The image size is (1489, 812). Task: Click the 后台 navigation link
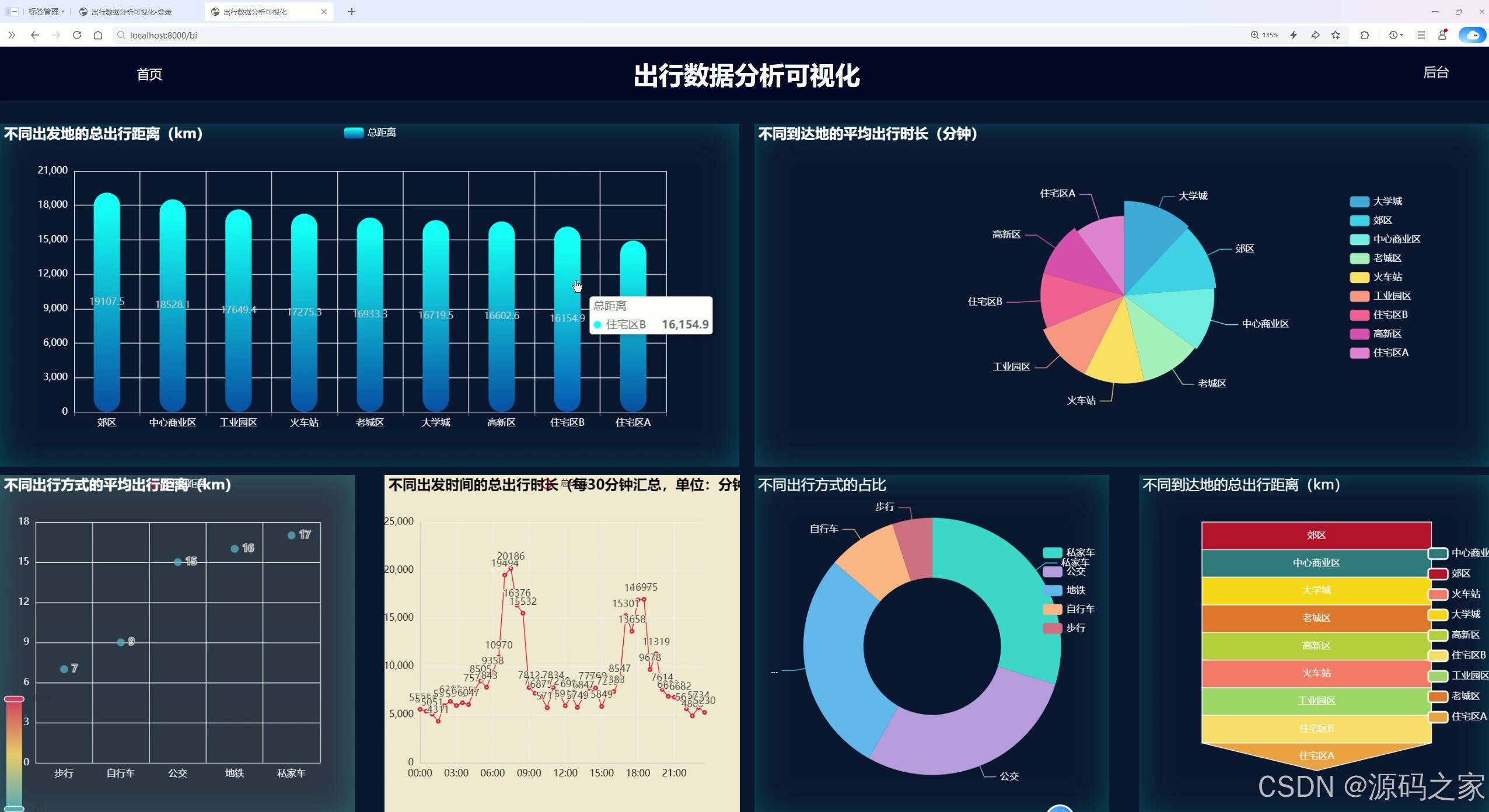pos(1435,72)
